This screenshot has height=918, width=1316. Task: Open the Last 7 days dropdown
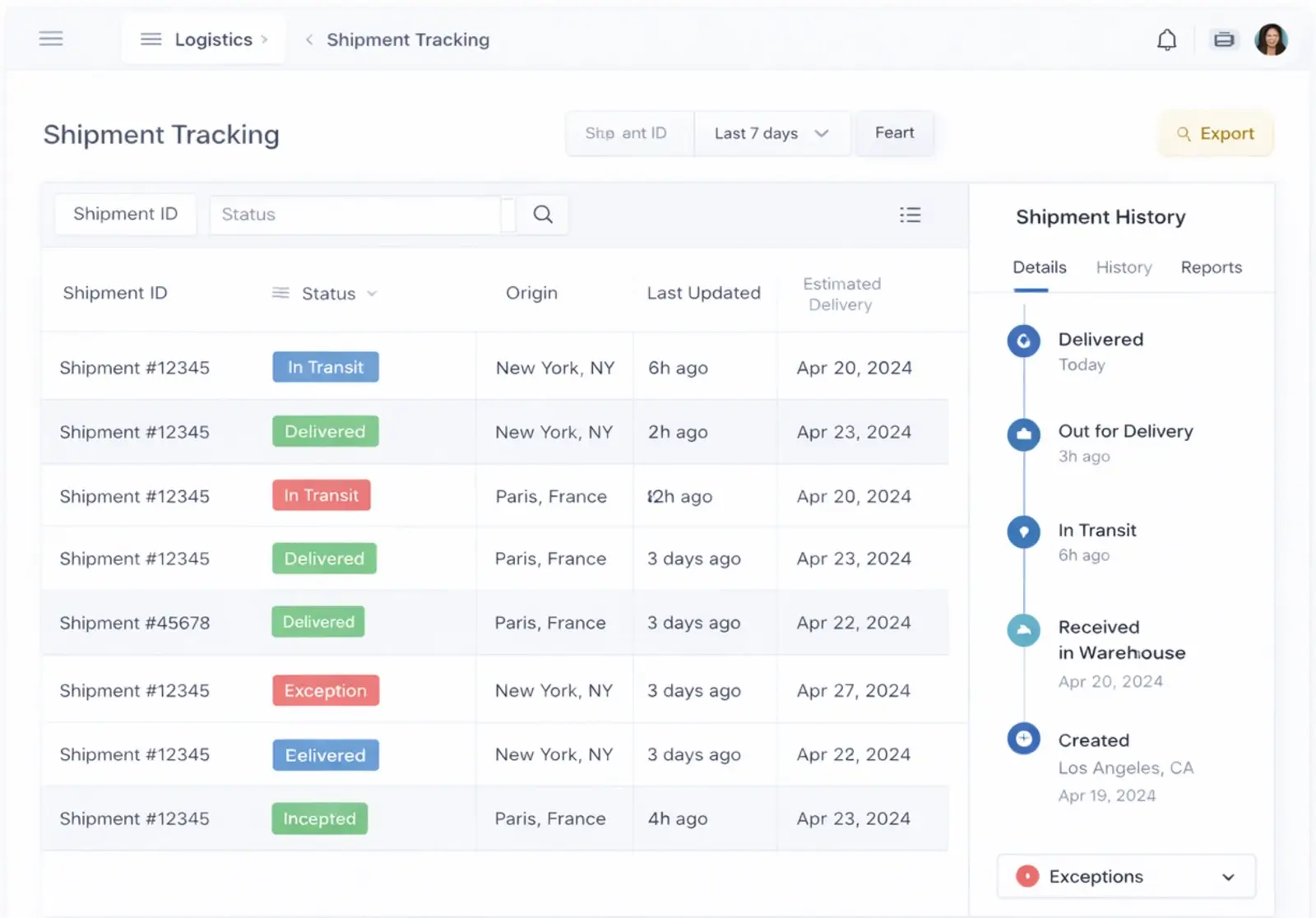pos(772,132)
